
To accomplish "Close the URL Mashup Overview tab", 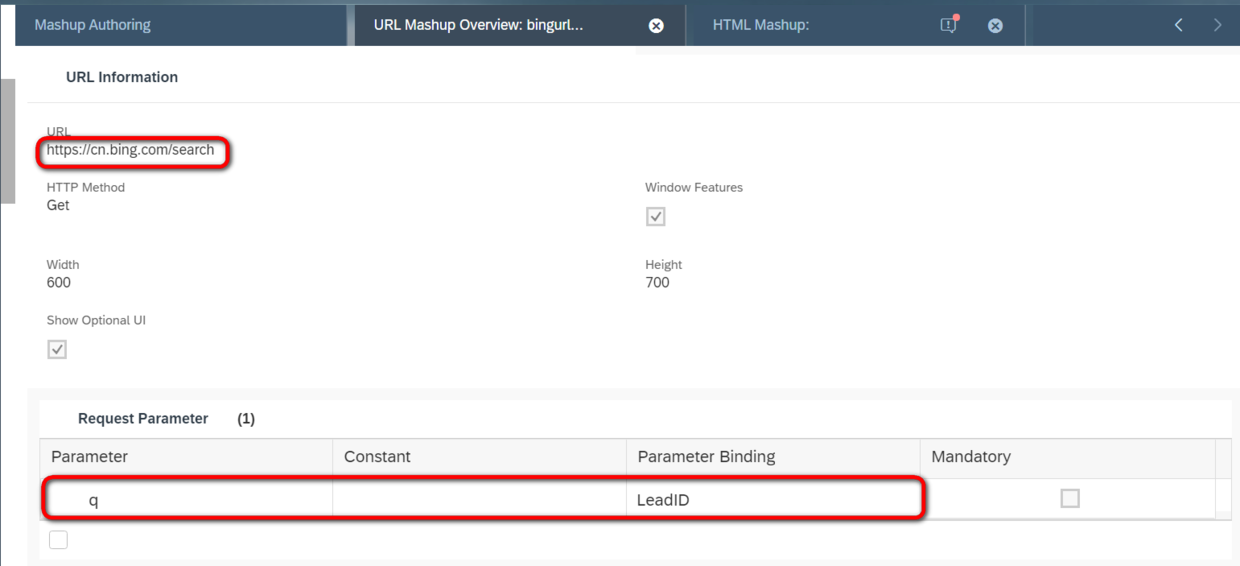I will click(656, 26).
